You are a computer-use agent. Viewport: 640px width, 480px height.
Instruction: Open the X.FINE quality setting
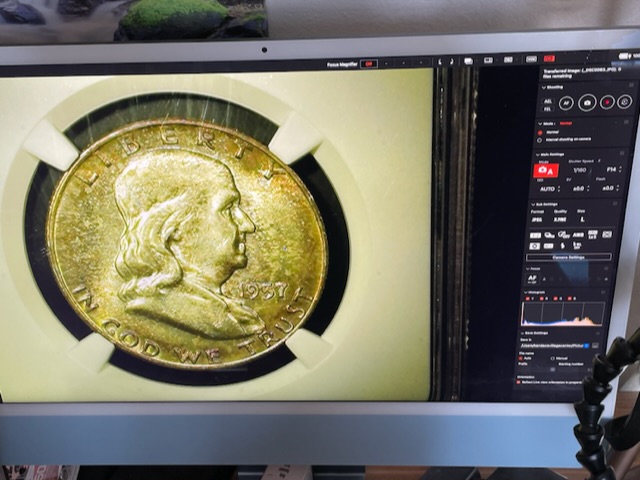[x=560, y=220]
